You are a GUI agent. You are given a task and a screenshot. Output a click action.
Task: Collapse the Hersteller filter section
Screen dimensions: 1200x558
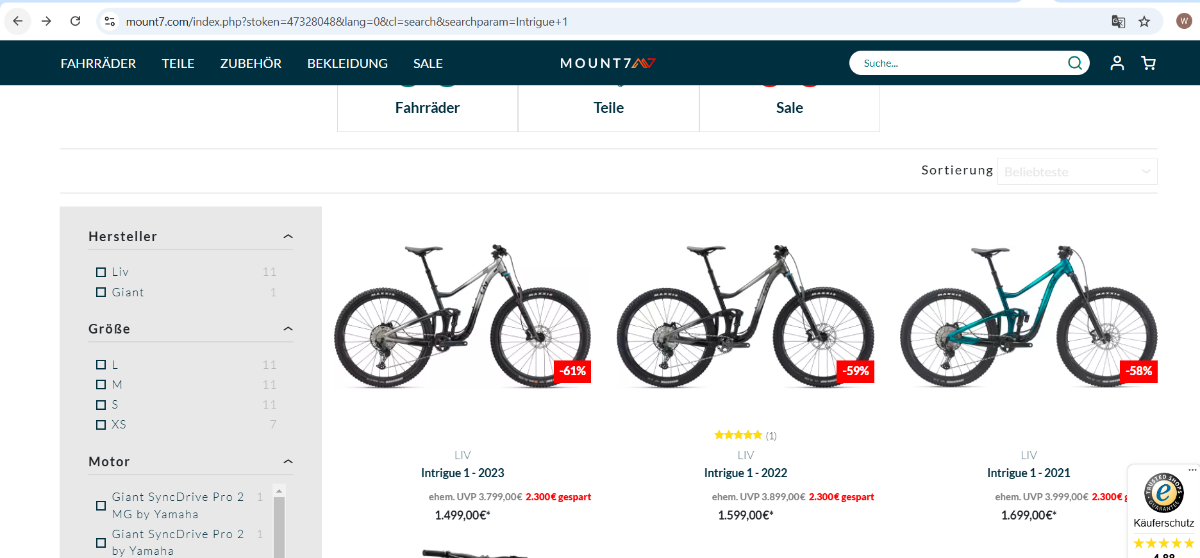tap(288, 237)
